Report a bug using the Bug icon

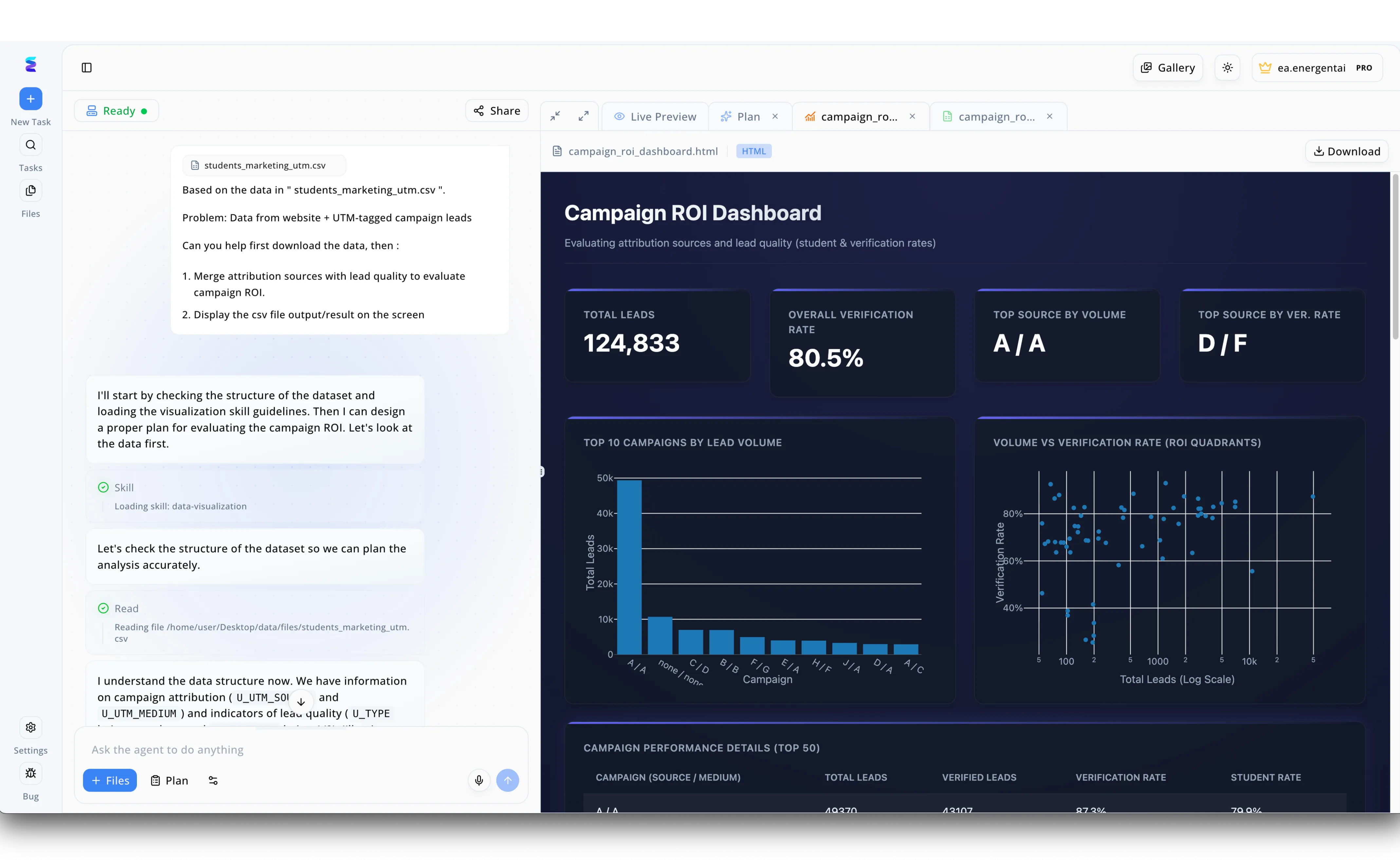[30, 773]
